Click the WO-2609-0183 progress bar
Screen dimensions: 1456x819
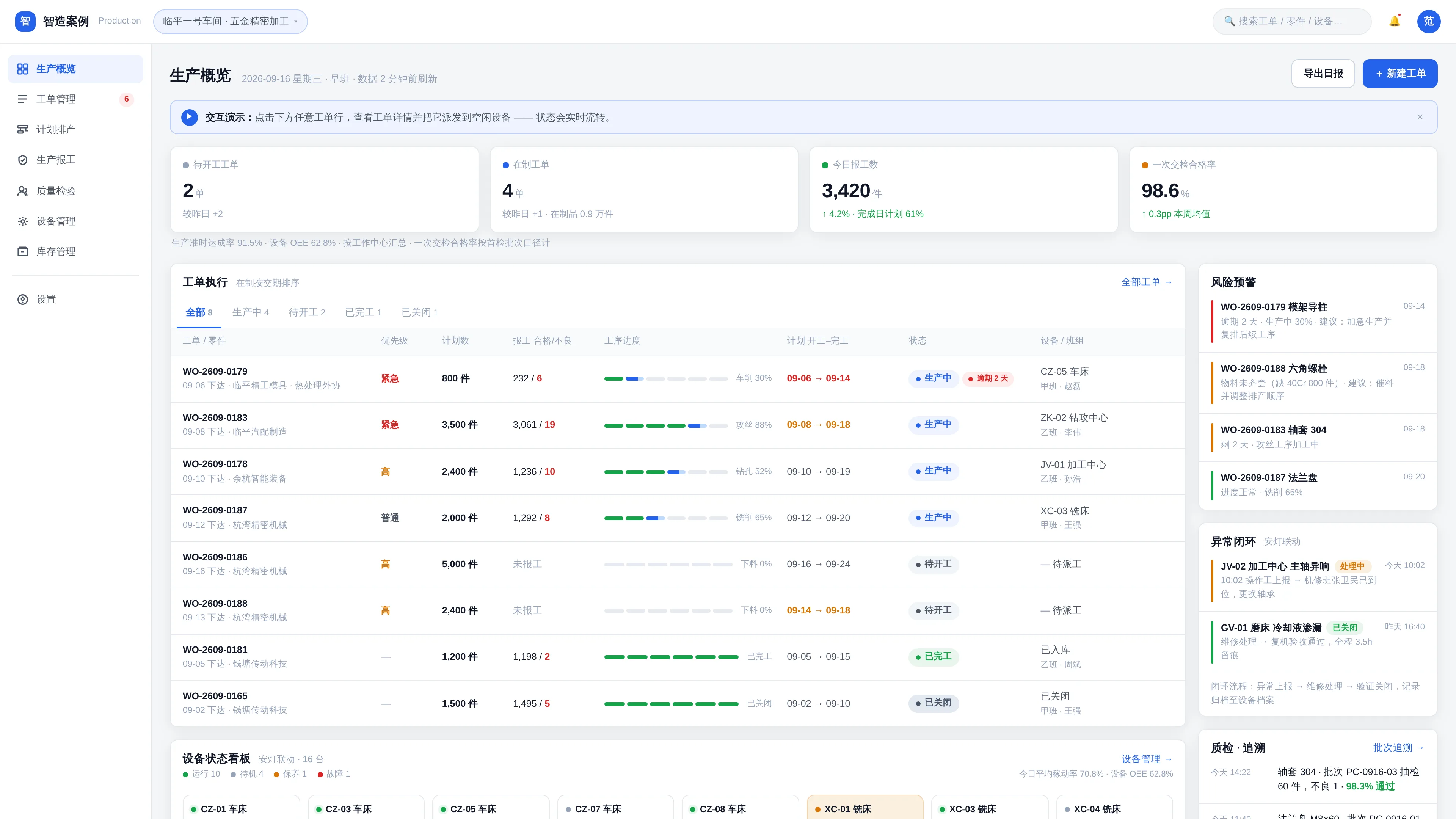(x=666, y=425)
